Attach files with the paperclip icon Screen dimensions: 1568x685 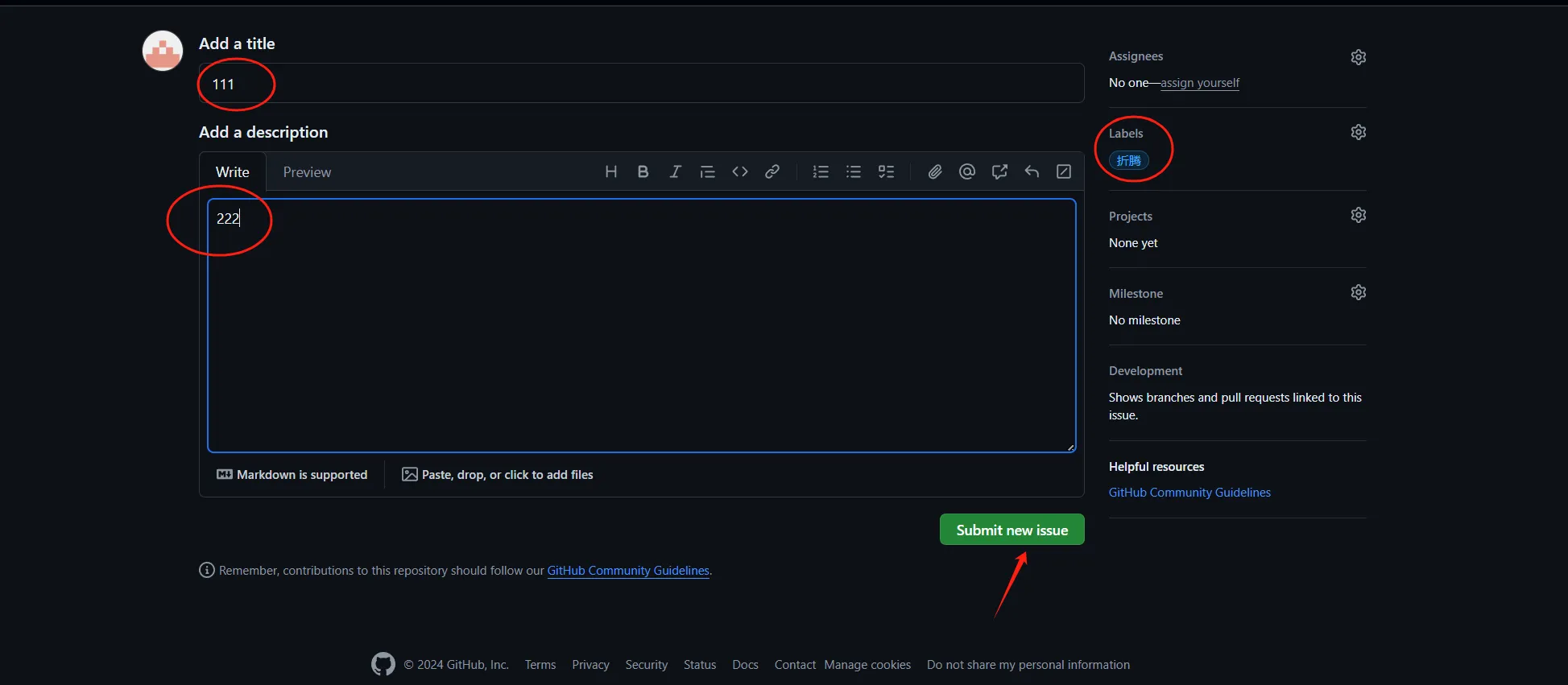pos(934,171)
